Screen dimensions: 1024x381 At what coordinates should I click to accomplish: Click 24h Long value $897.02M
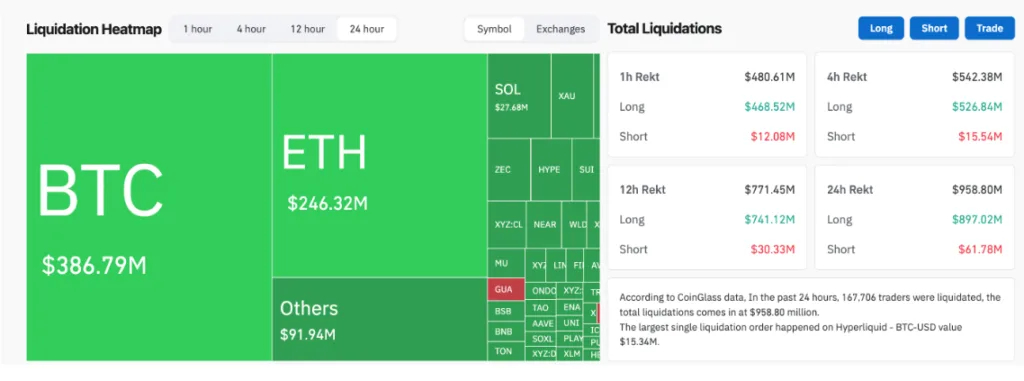click(x=976, y=220)
